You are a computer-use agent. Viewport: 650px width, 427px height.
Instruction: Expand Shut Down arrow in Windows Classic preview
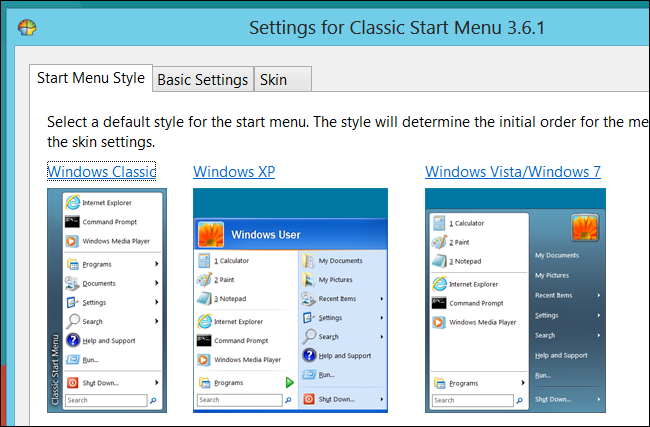(x=156, y=382)
